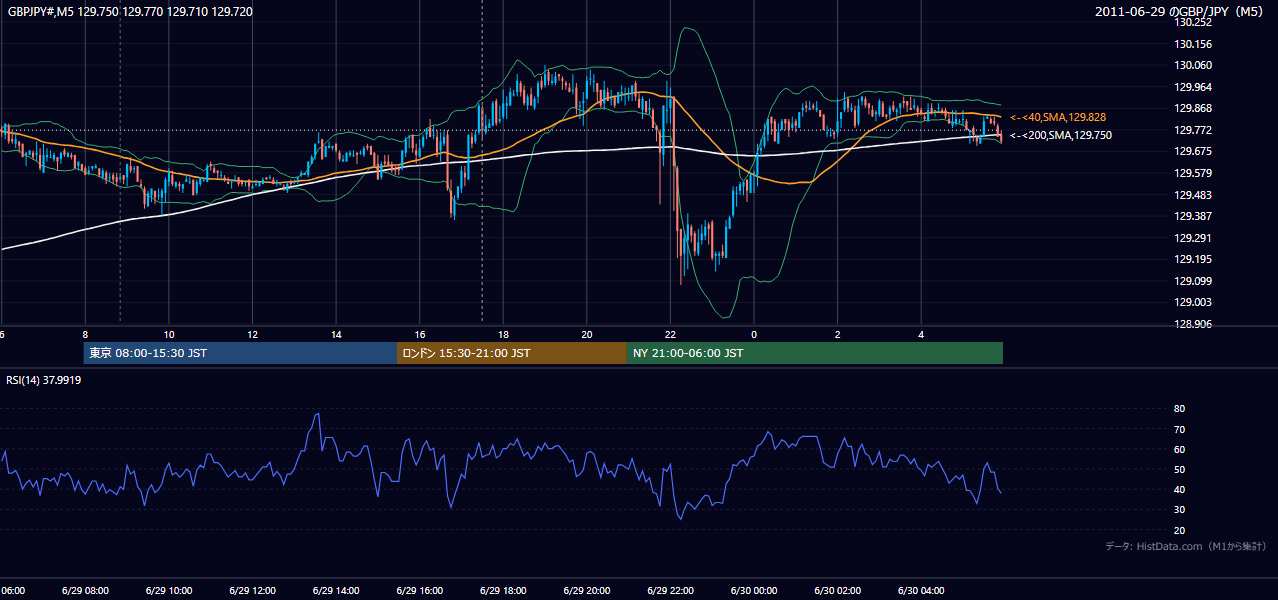1278x600 pixels.
Task: Click price axis value 129.099
Action: (1194, 281)
